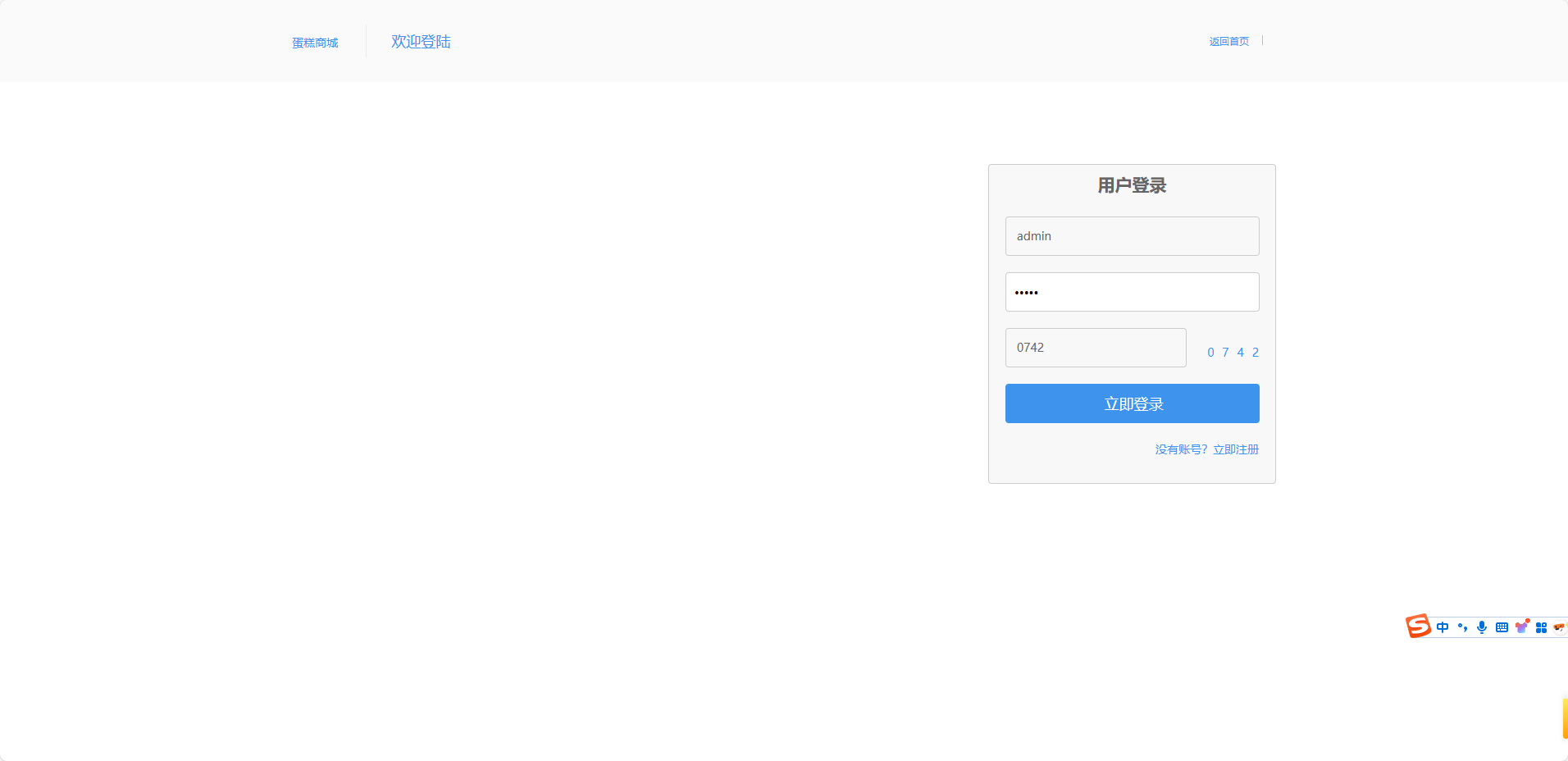Select the 欢迎登陆 header tab
This screenshot has width=1568, height=761.
click(422, 41)
